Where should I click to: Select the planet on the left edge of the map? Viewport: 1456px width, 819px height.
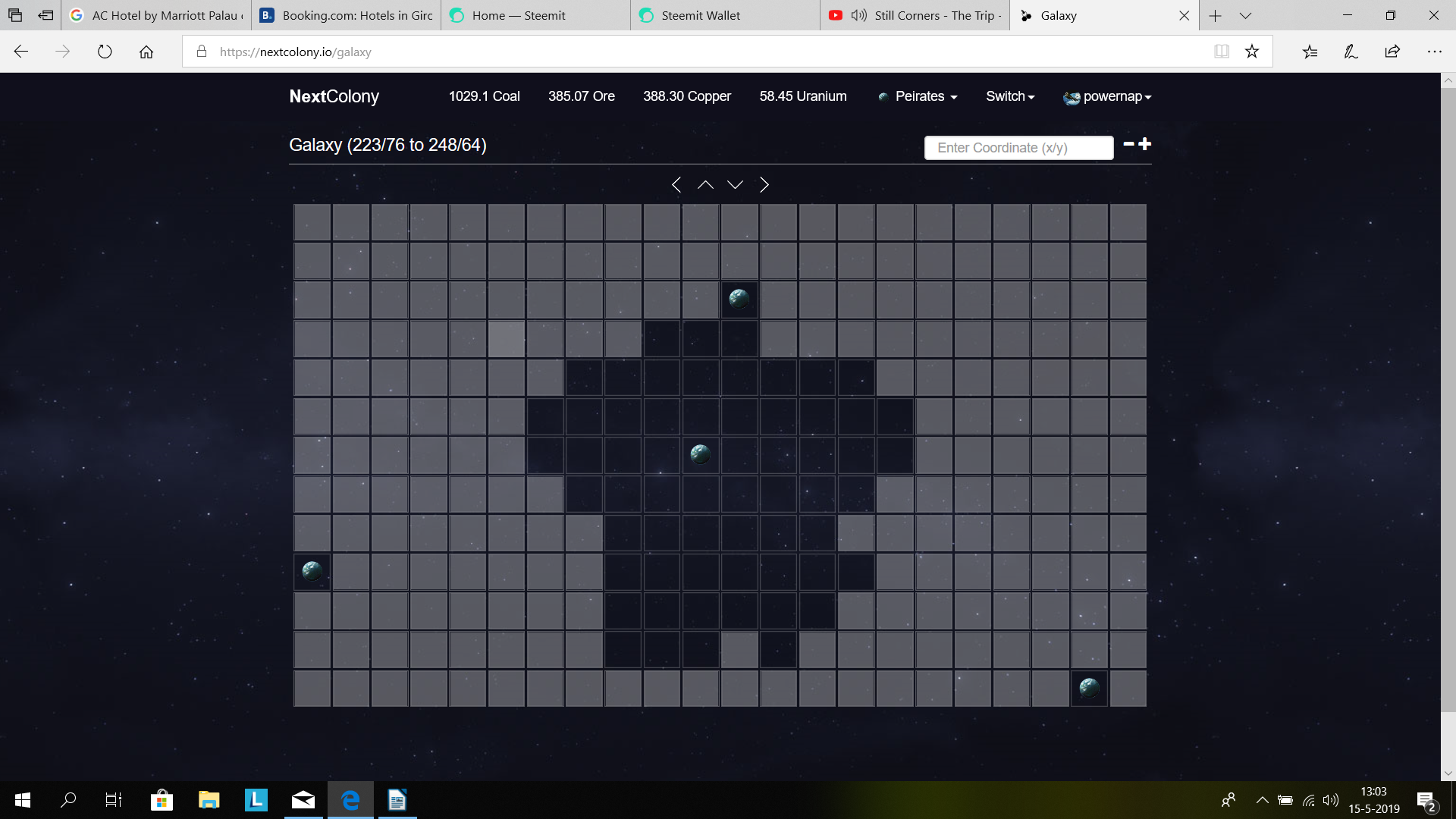pyautogui.click(x=312, y=572)
